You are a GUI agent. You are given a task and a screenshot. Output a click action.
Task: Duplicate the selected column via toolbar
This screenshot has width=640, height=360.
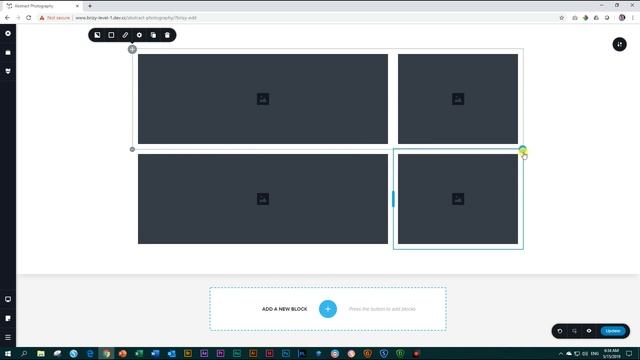click(153, 35)
